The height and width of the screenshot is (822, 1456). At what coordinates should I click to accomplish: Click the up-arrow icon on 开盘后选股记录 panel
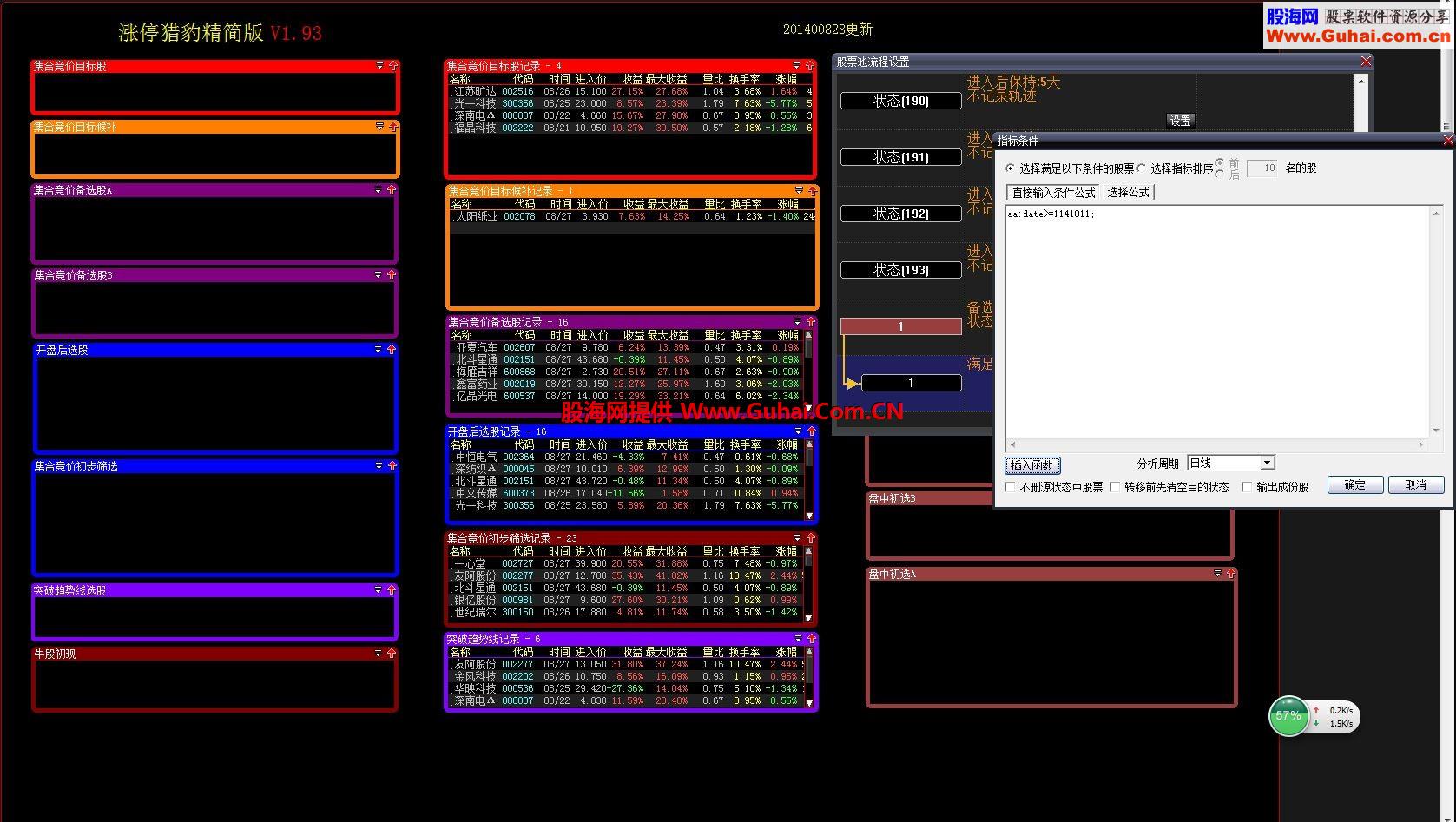pyautogui.click(x=812, y=431)
